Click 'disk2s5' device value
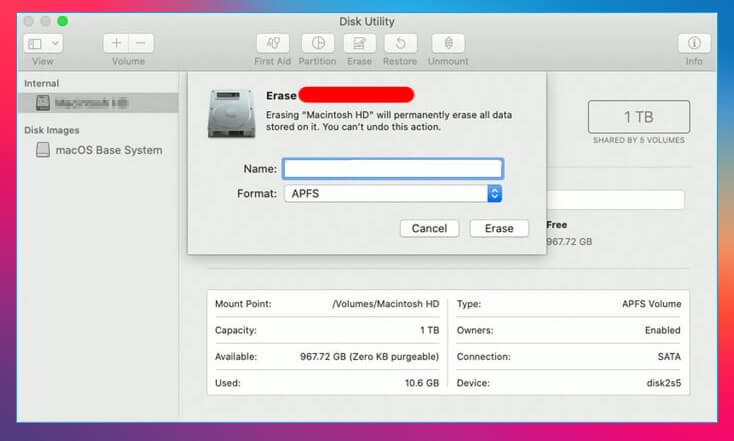The width and height of the screenshot is (734, 441). (x=664, y=383)
